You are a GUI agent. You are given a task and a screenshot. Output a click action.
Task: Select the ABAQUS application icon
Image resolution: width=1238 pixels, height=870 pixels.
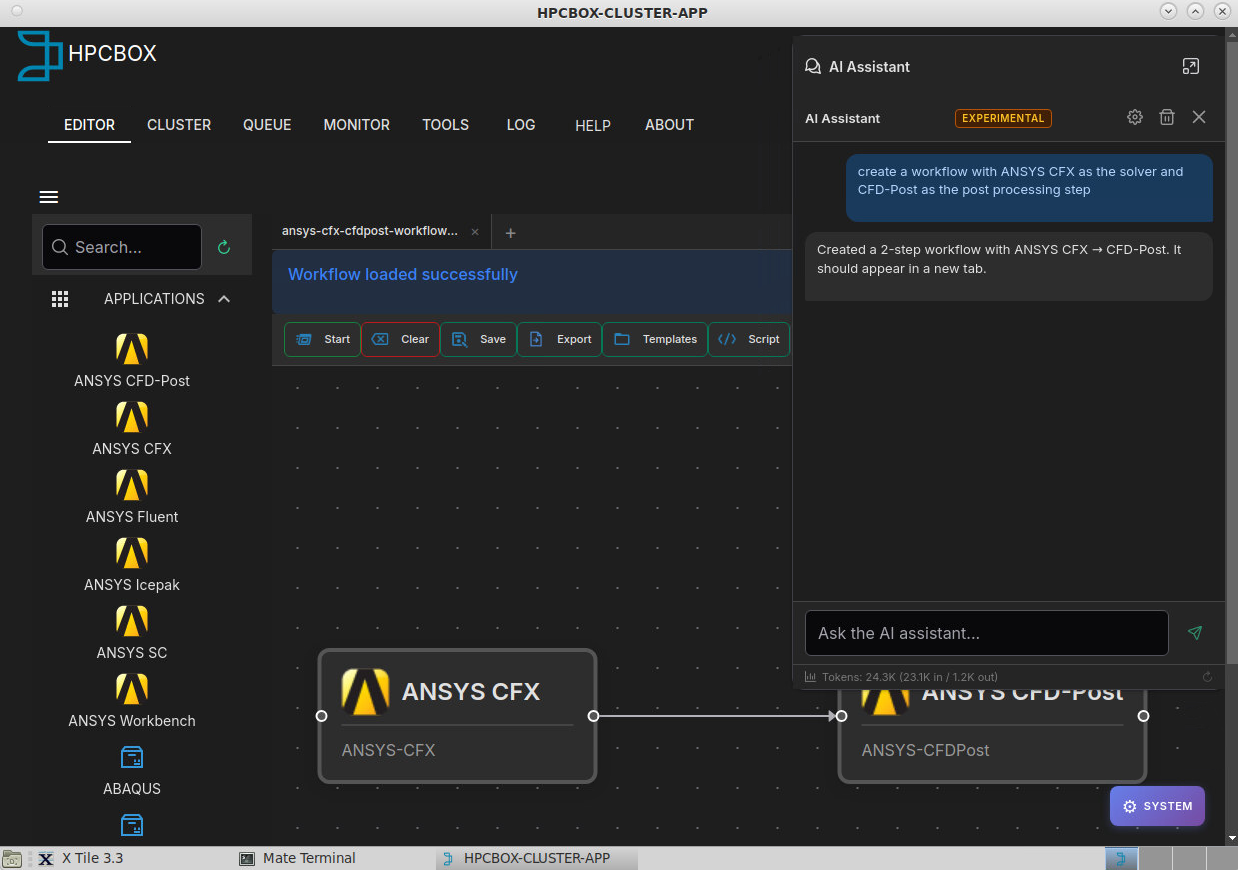tap(132, 757)
